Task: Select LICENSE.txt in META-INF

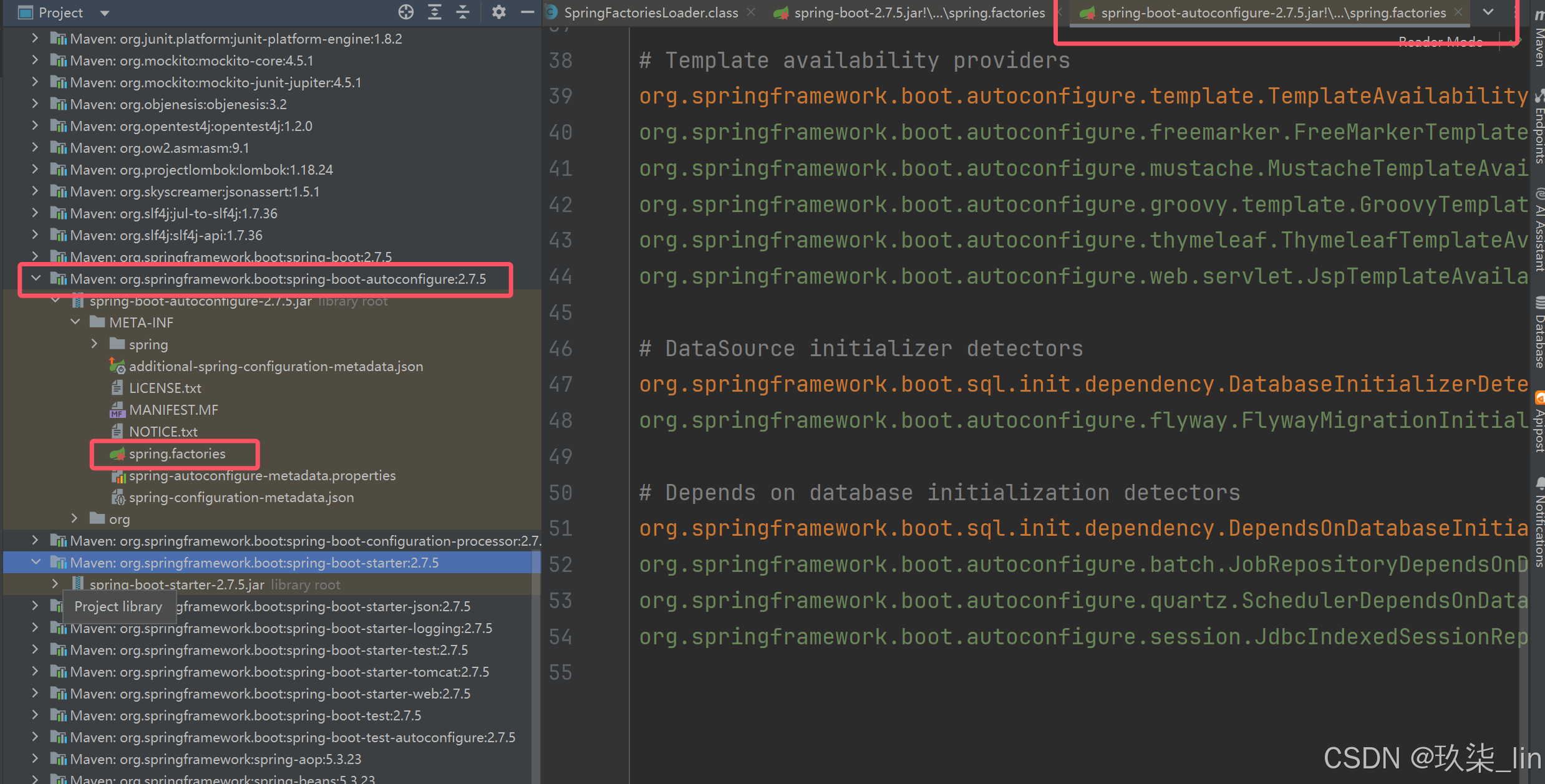Action: (x=165, y=388)
